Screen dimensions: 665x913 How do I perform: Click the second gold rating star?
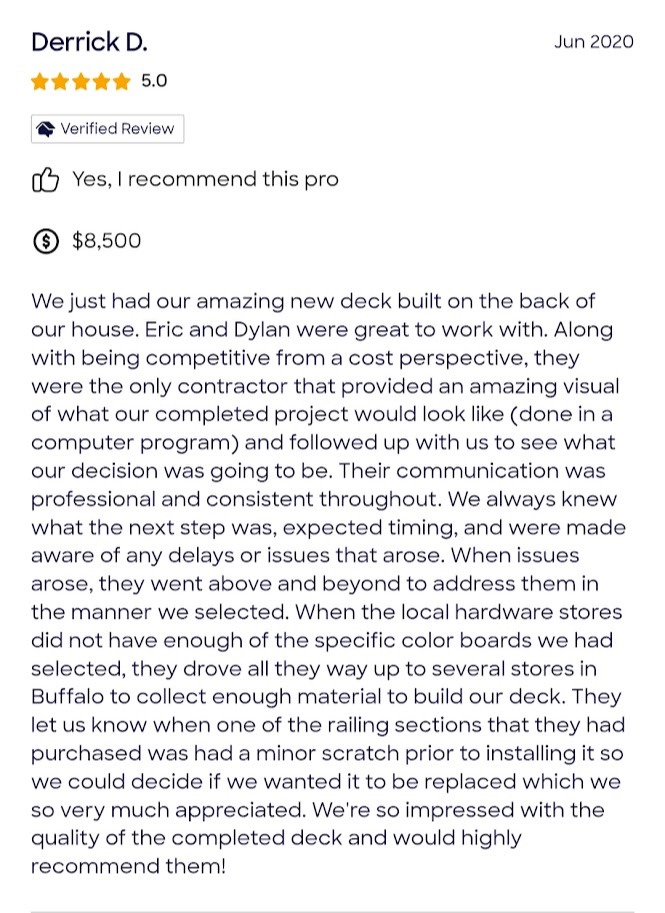pos(60,82)
